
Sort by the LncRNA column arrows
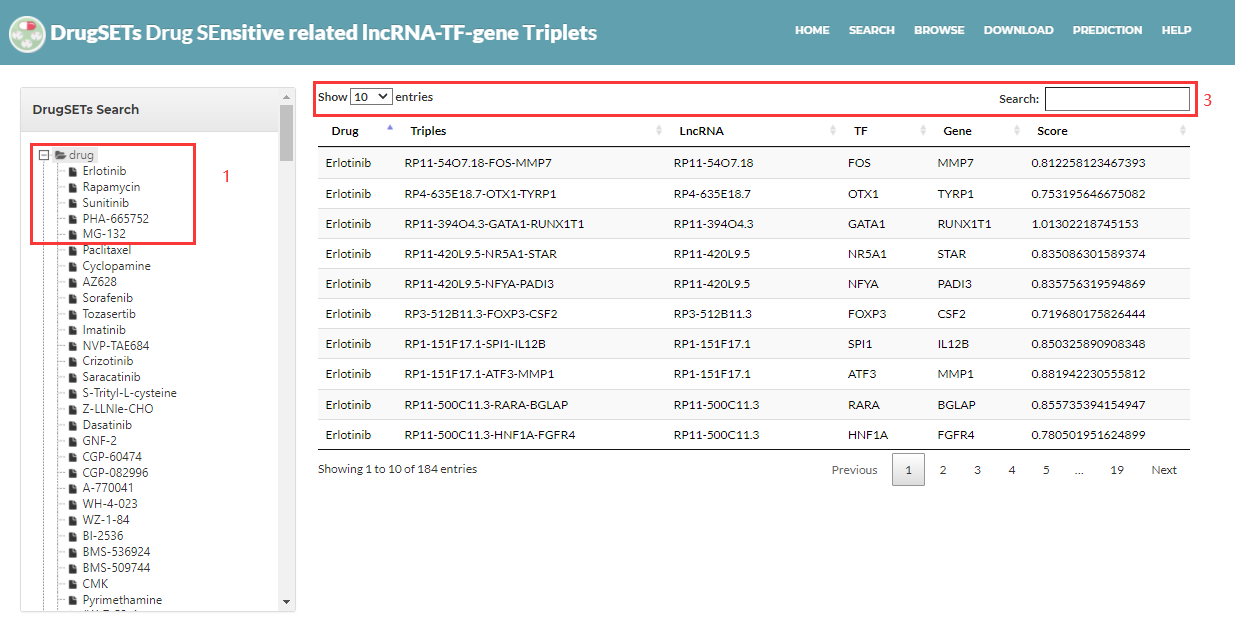(833, 131)
